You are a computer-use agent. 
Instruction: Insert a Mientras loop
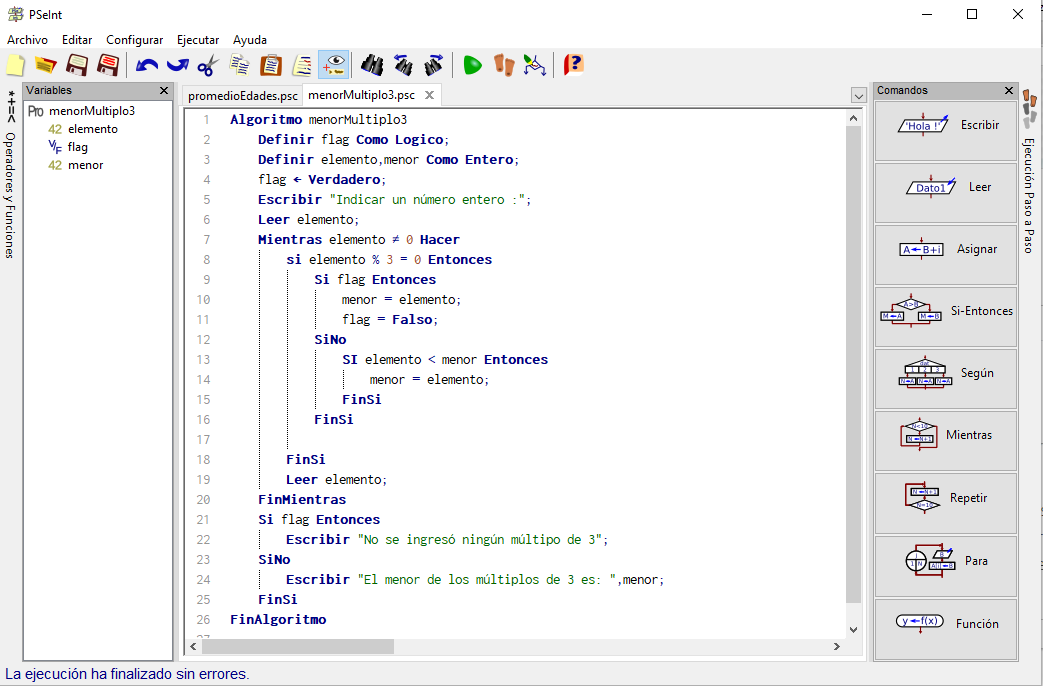coord(946,440)
